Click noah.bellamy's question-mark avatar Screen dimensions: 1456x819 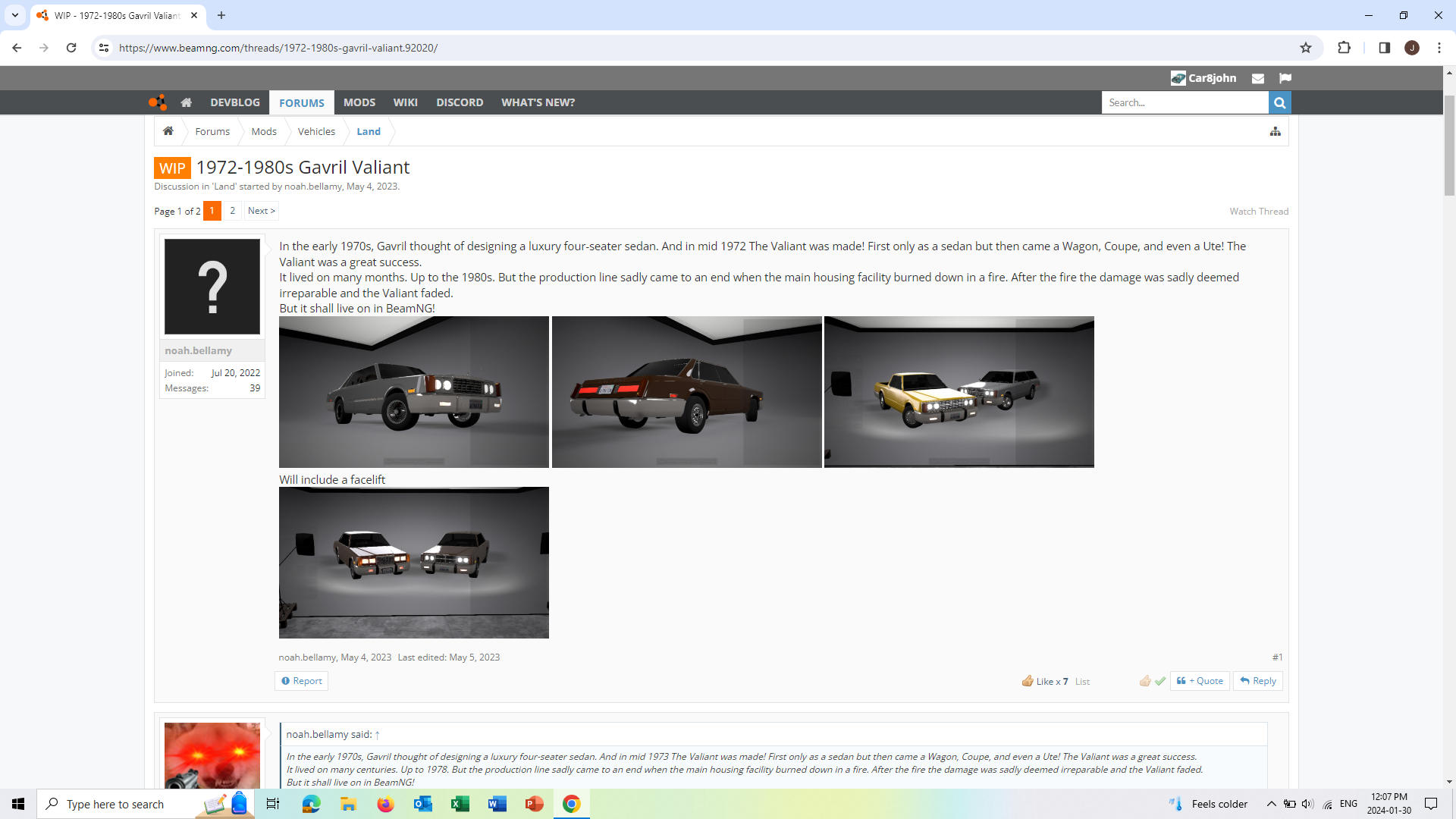212,287
